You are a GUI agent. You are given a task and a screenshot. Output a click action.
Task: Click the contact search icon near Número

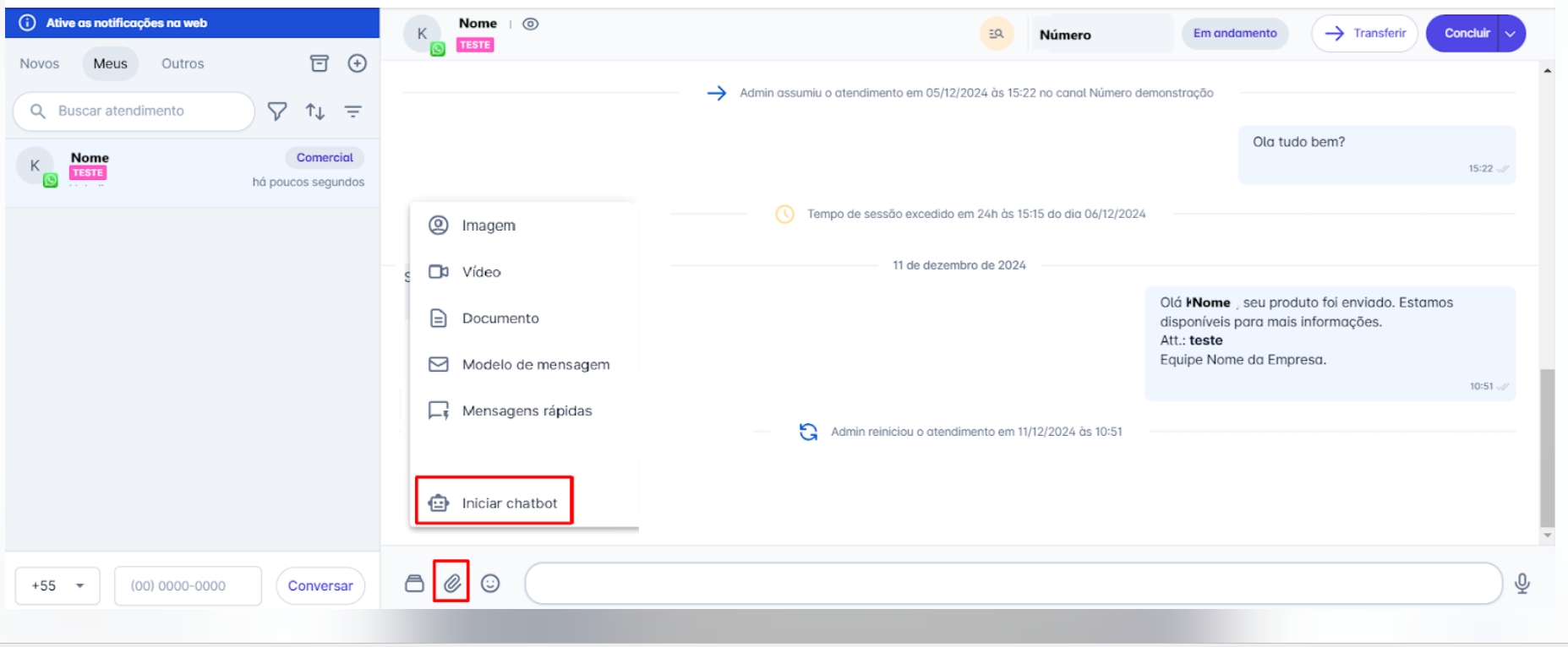(997, 34)
